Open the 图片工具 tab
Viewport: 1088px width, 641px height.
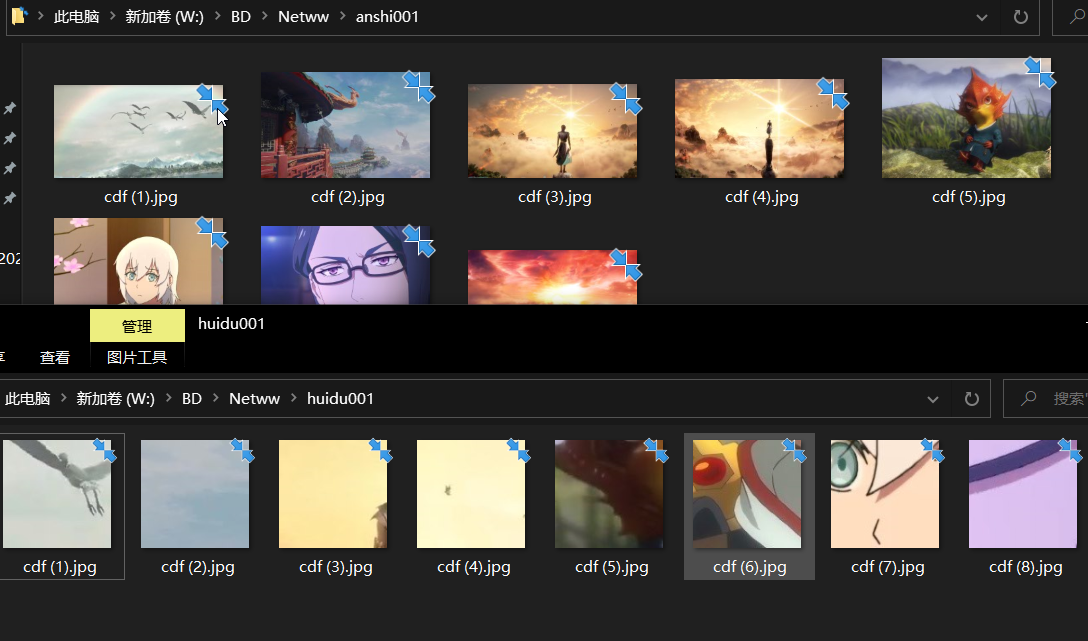[x=137, y=357]
